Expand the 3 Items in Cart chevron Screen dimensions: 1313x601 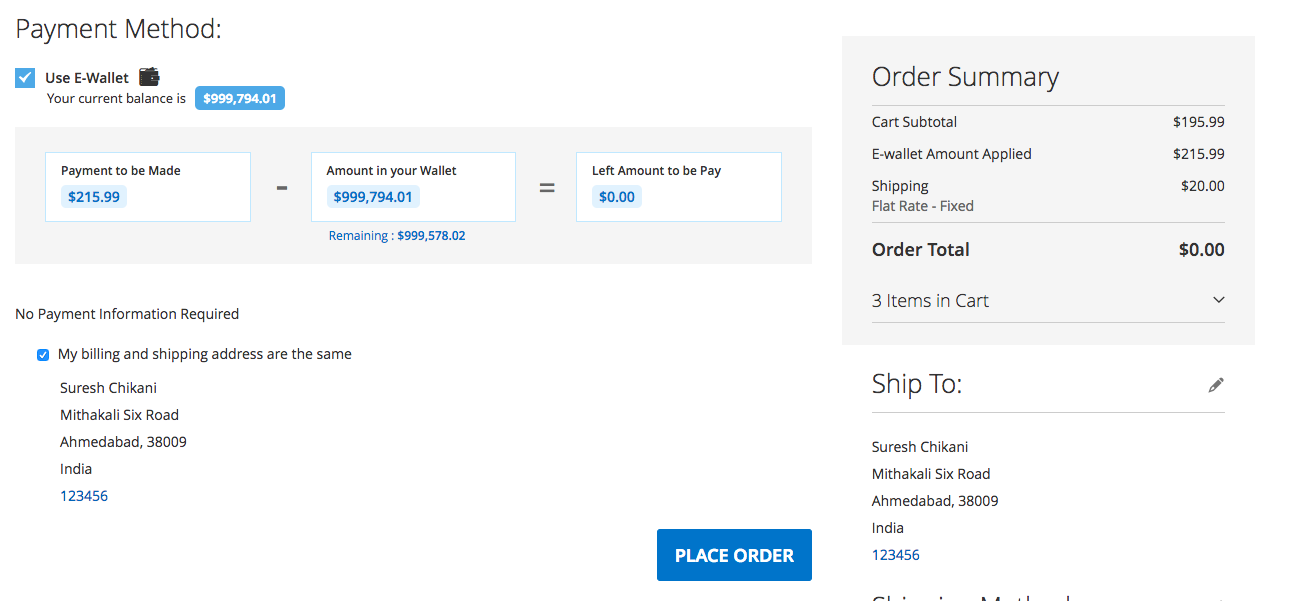1218,300
